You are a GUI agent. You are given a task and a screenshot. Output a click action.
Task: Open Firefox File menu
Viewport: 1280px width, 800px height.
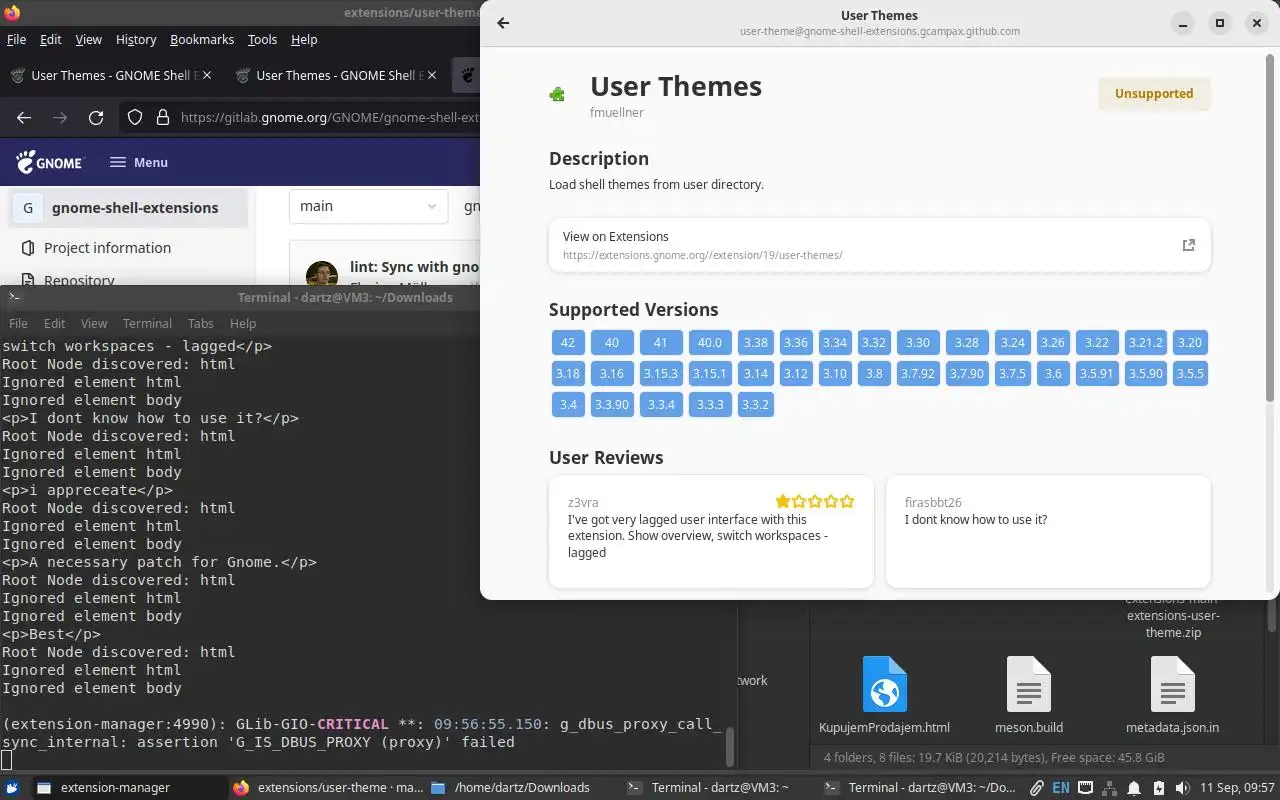tap(16, 39)
